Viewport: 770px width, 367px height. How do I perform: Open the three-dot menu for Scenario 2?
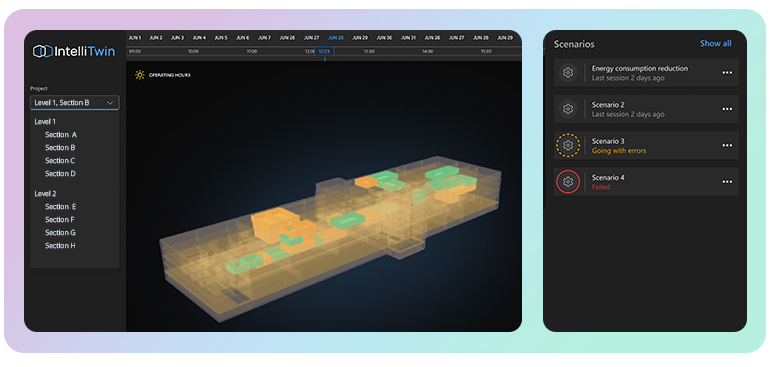(x=727, y=109)
